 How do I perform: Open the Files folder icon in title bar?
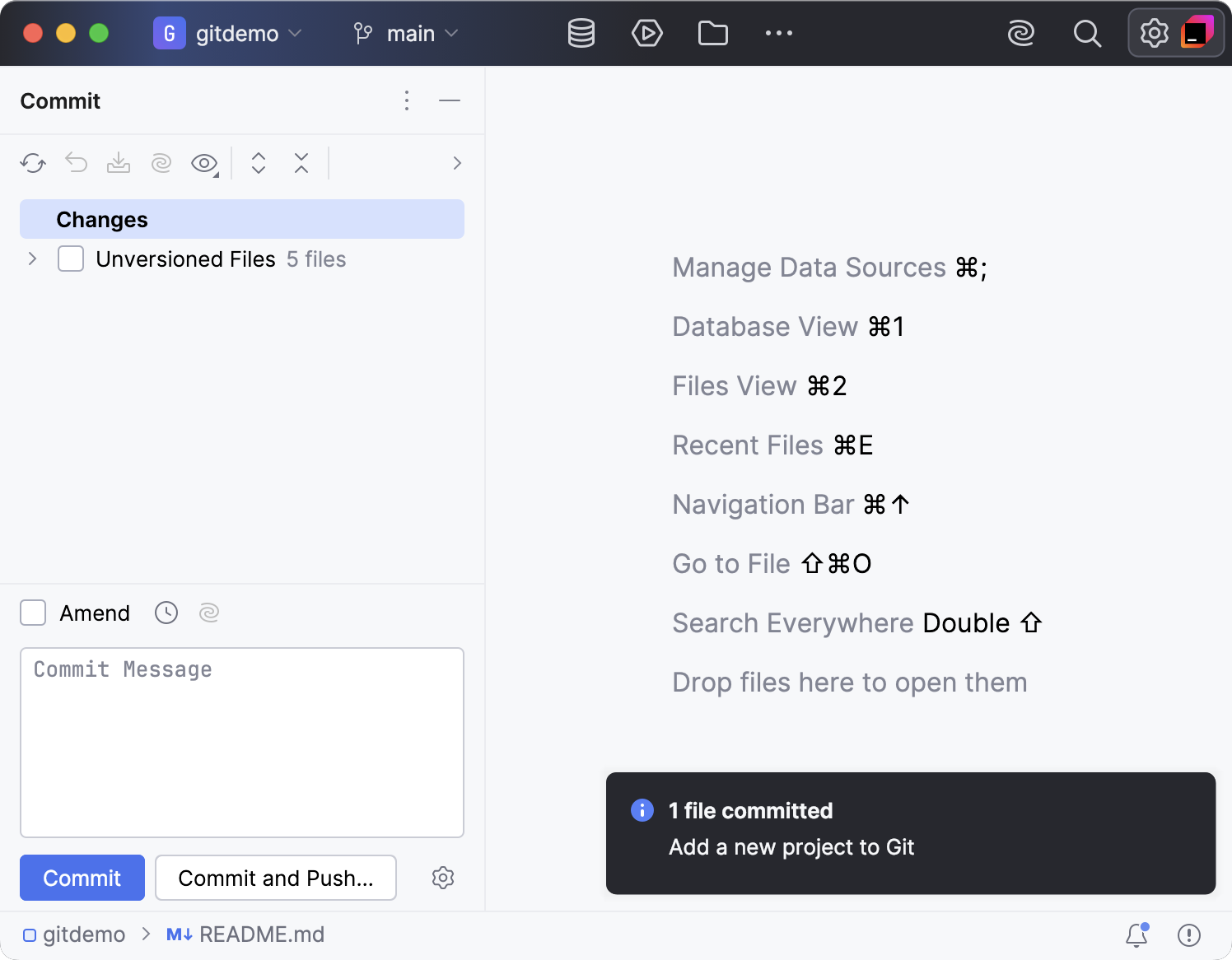(x=712, y=34)
